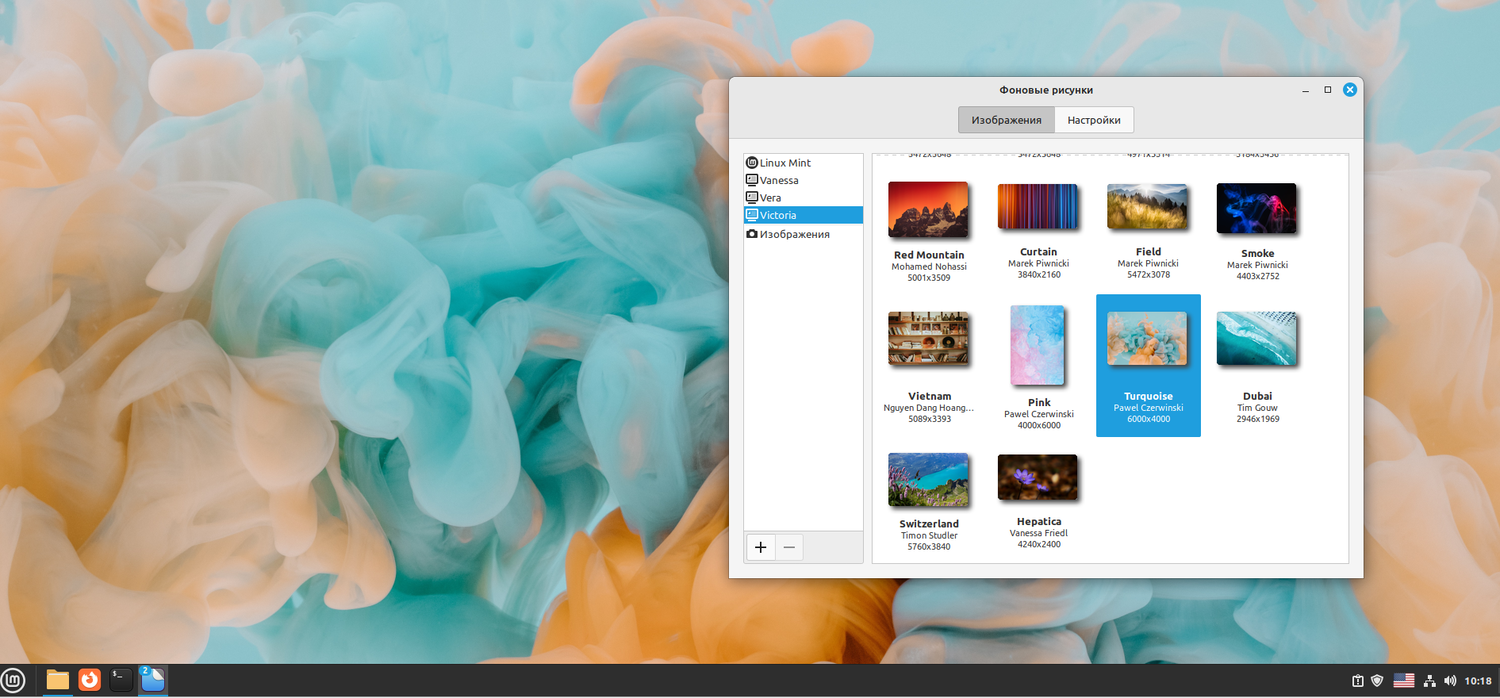
Task: Choose the Curtain wallpaper thumbnail
Action: pos(1038,207)
